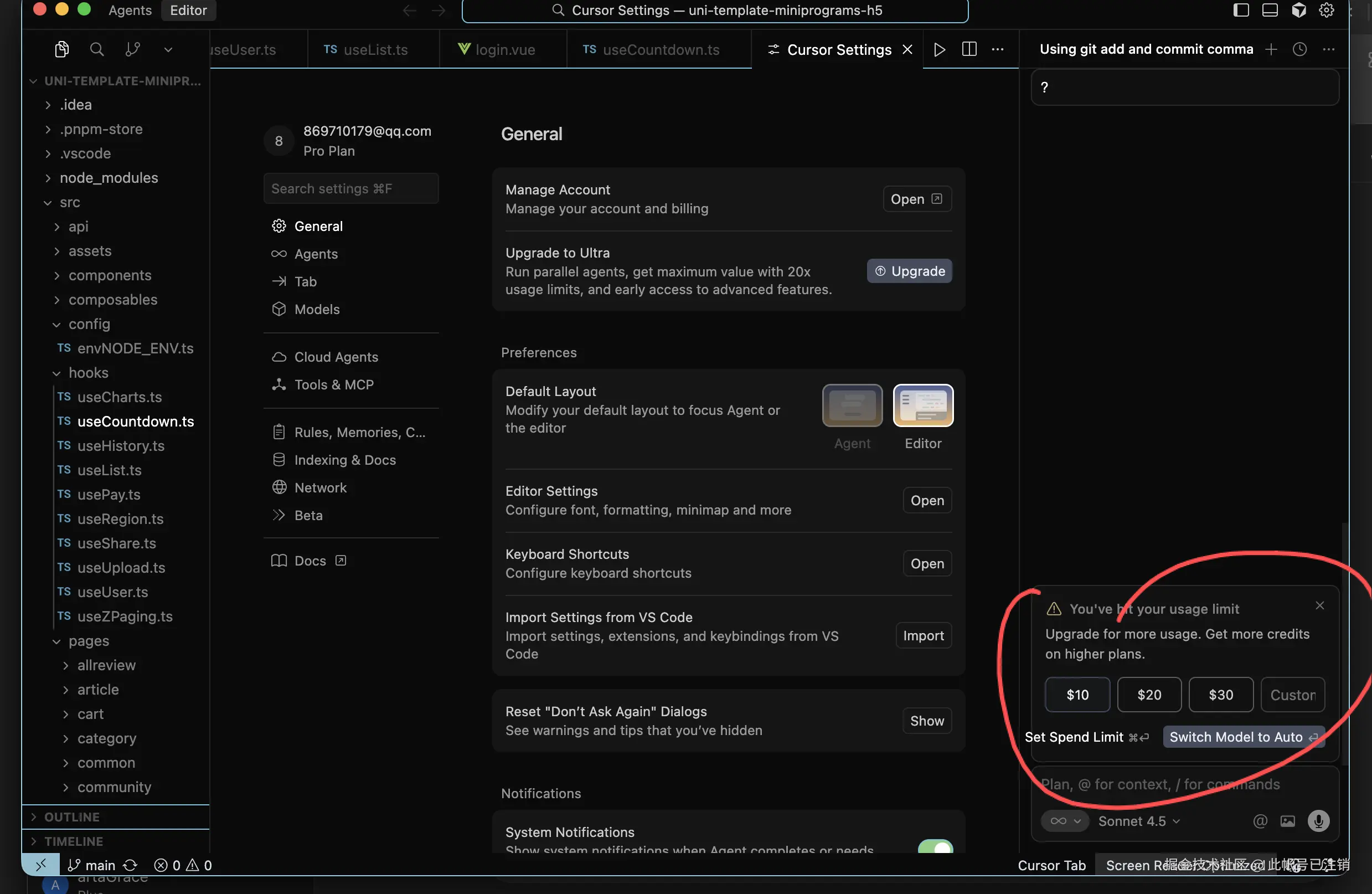Viewport: 1372px width, 894px height.
Task: Click Switch Model to Auto button
Action: tap(1243, 737)
